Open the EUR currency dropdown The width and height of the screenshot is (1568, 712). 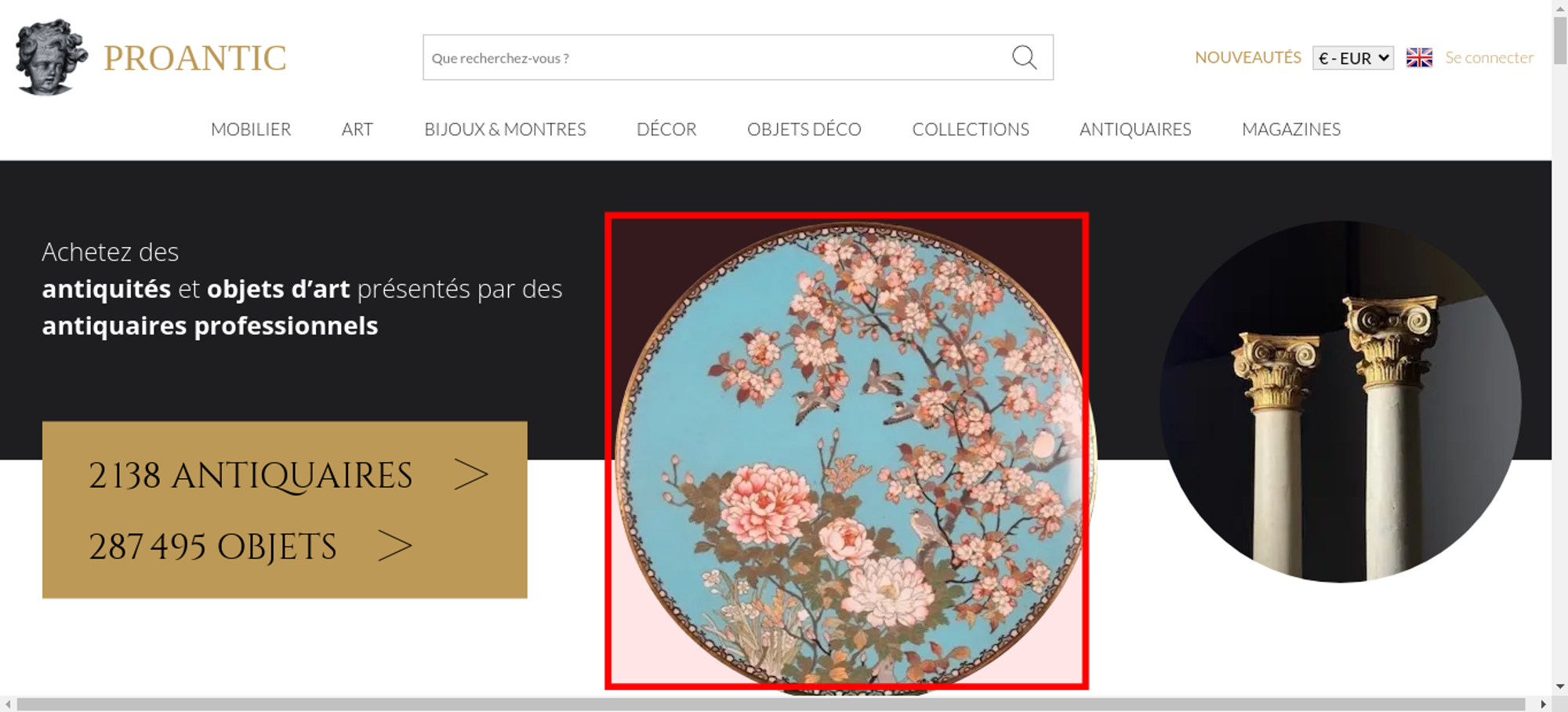pyautogui.click(x=1352, y=58)
